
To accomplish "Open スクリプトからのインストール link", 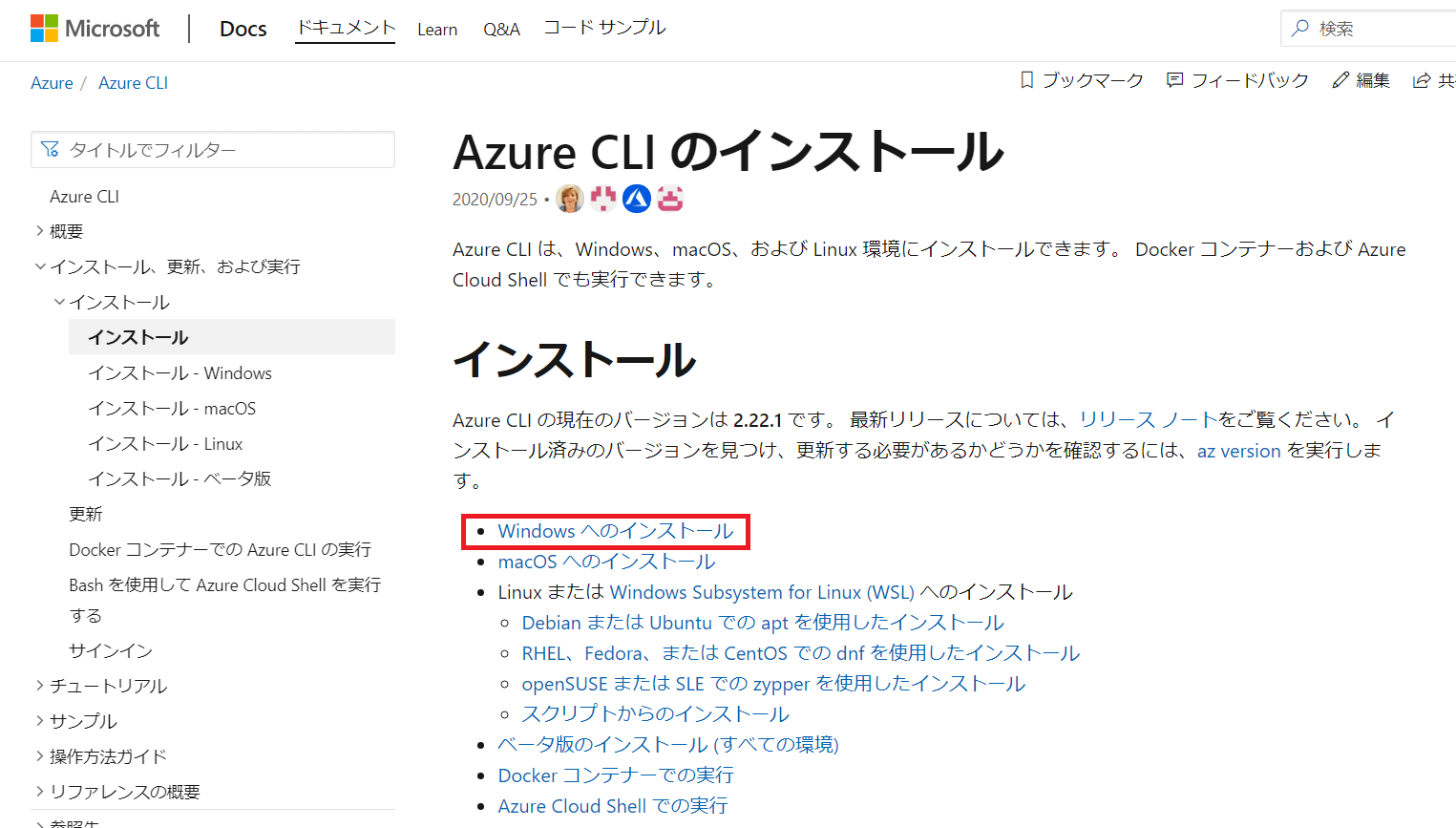I will click(x=656, y=714).
